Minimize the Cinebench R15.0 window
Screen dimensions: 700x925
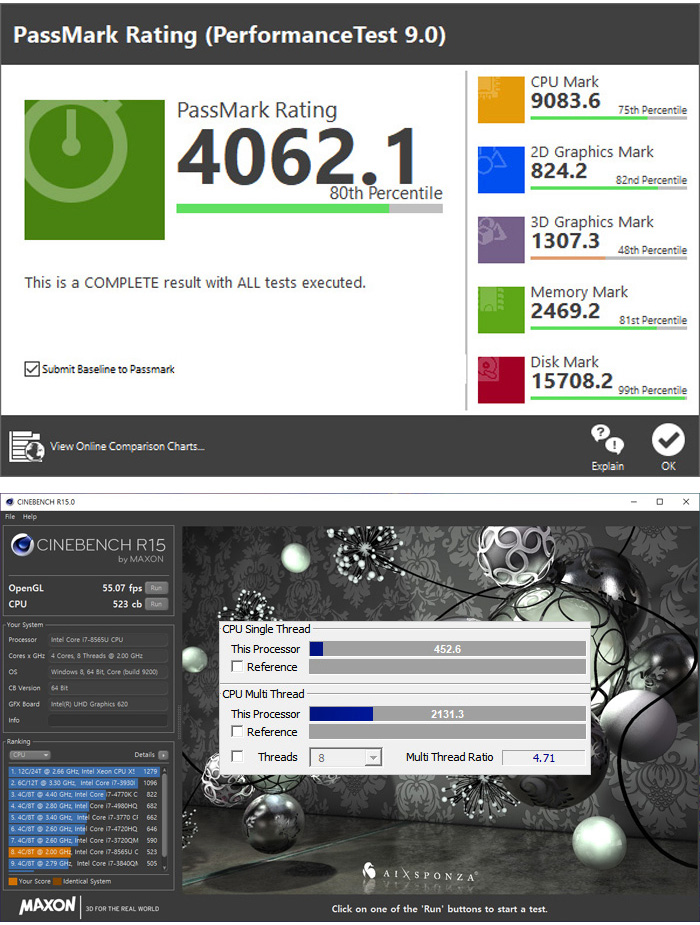tap(634, 502)
